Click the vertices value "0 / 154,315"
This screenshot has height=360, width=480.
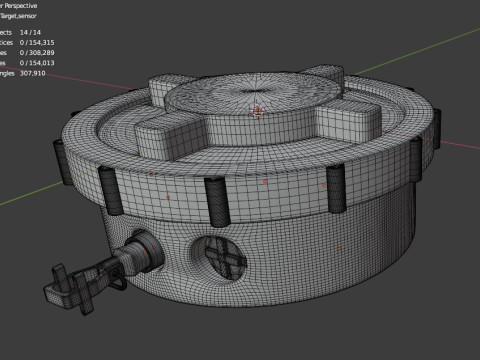[37, 42]
